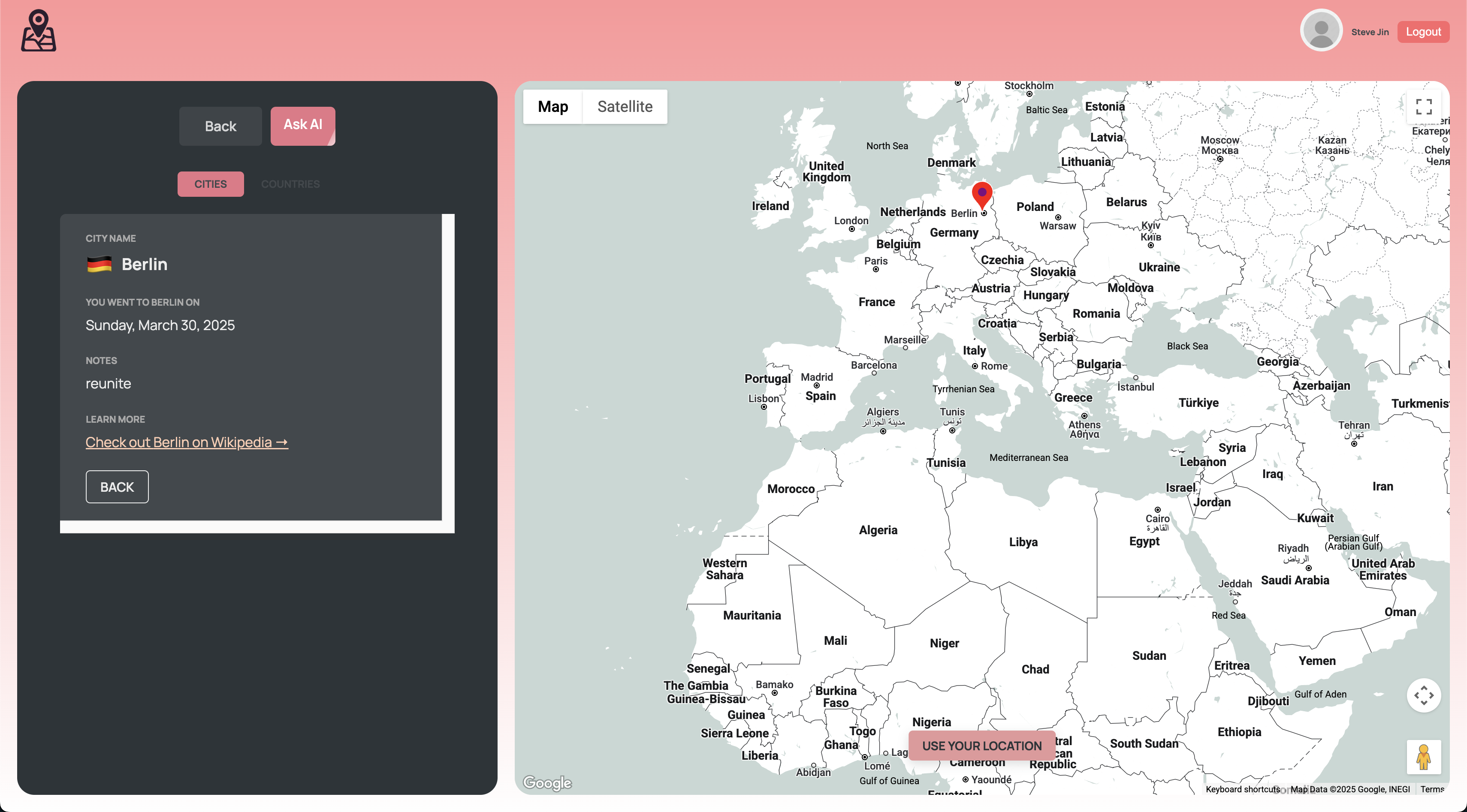
Task: Switch map to Satellite view
Action: click(625, 106)
